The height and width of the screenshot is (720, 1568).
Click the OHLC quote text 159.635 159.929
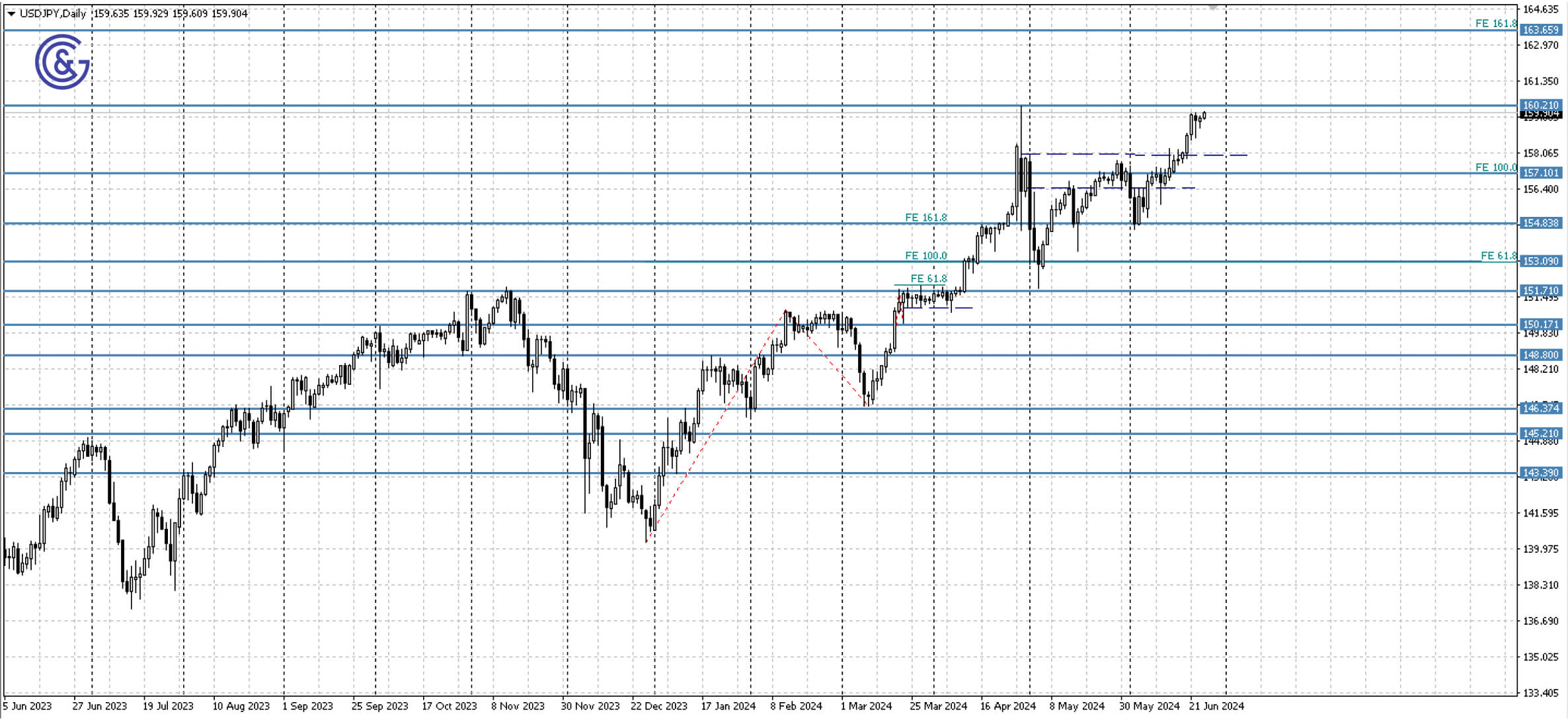132,13
